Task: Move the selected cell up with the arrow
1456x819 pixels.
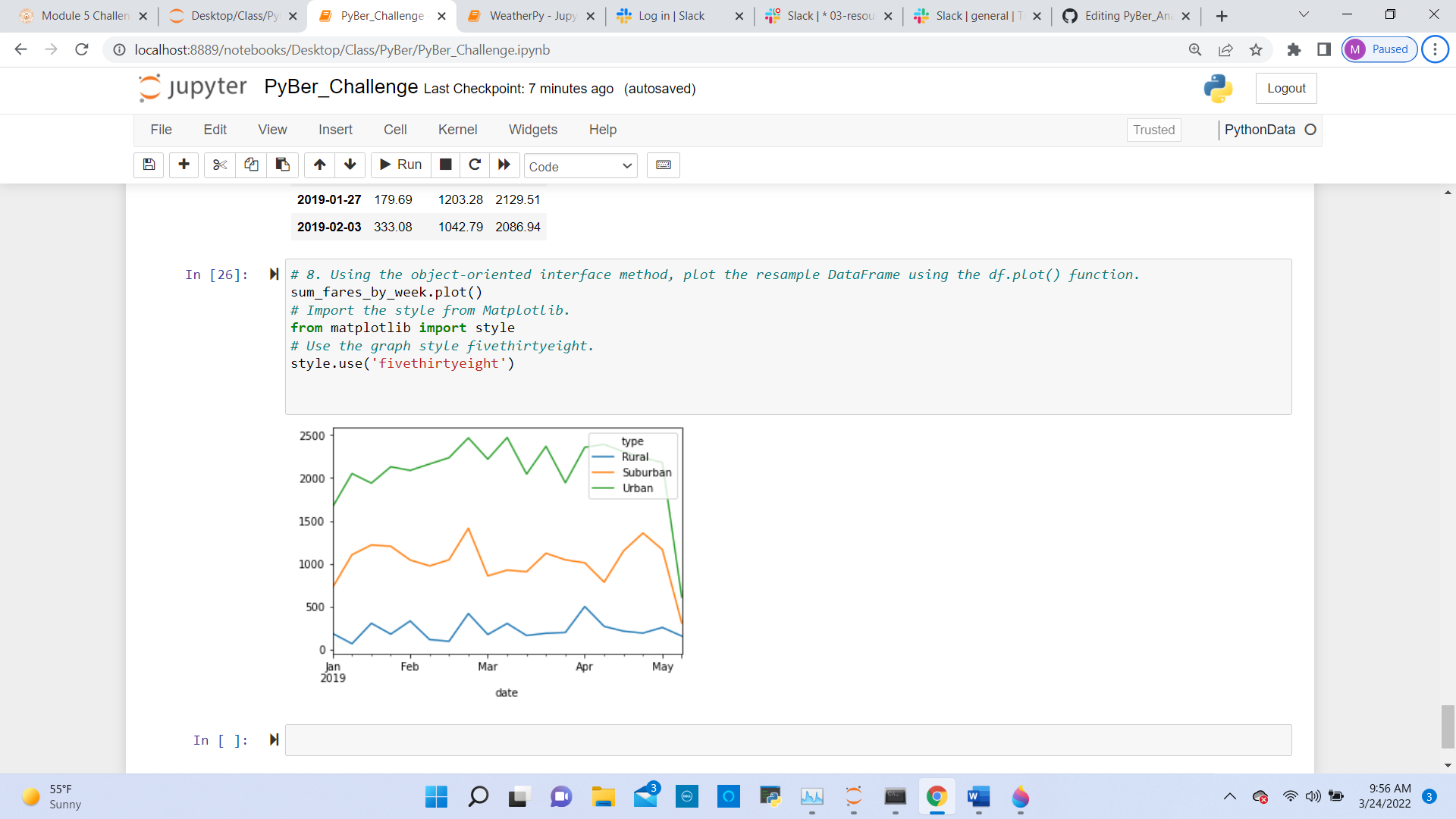Action: pos(319,165)
